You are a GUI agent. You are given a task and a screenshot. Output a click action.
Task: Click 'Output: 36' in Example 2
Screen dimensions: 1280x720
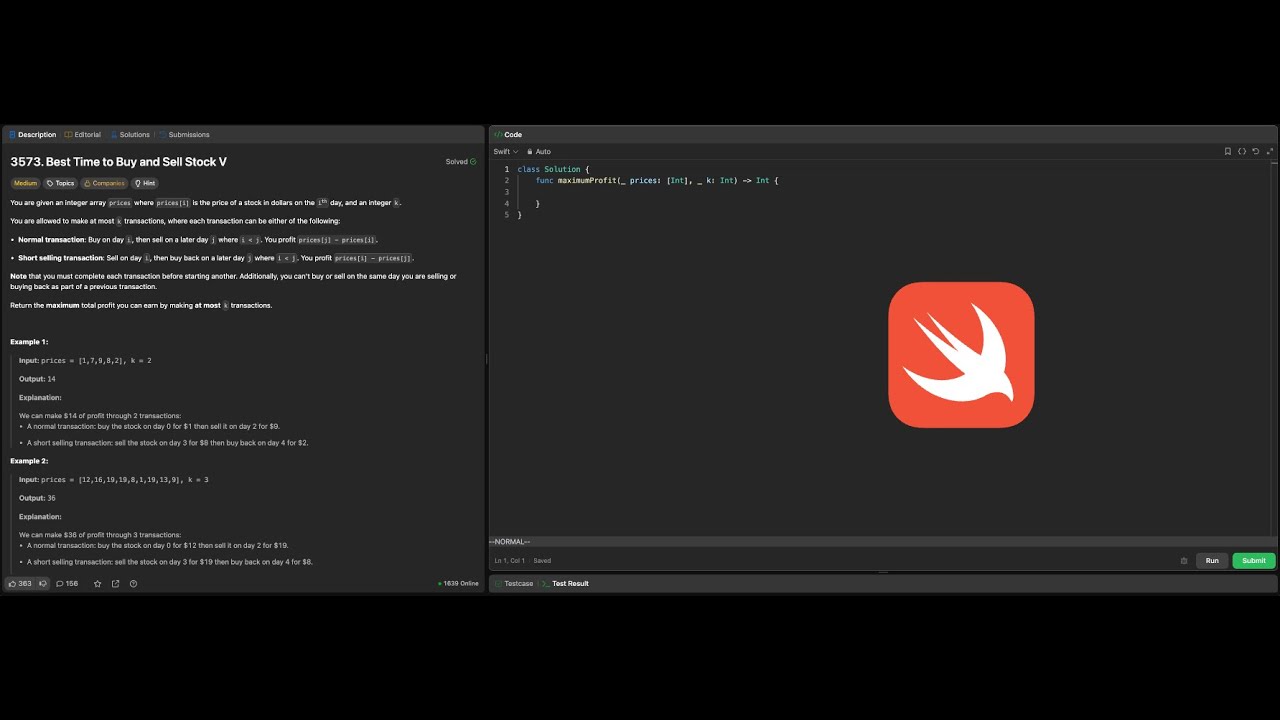click(x=37, y=498)
